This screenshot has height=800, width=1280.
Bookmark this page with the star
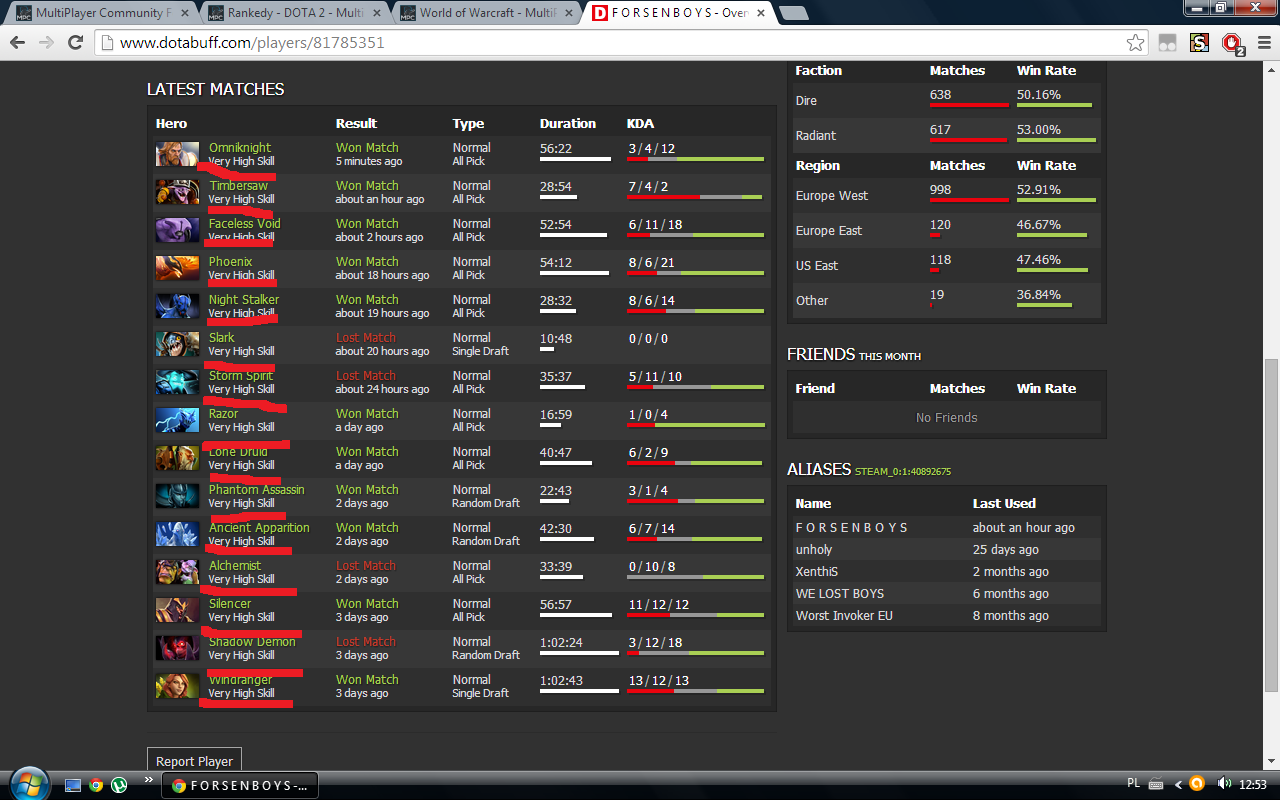coord(1135,43)
